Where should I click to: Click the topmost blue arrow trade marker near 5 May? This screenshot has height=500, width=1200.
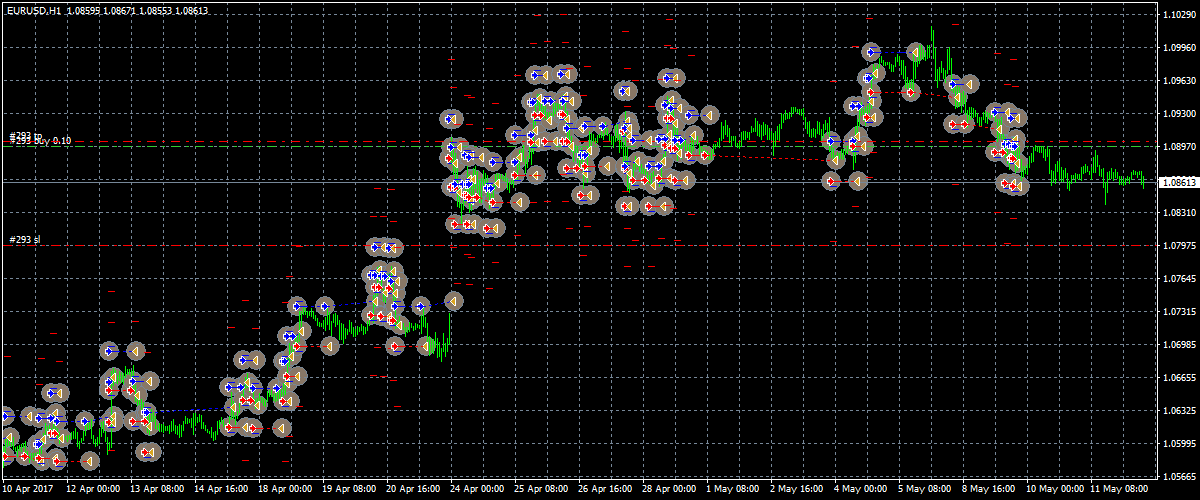pyautogui.click(x=873, y=52)
